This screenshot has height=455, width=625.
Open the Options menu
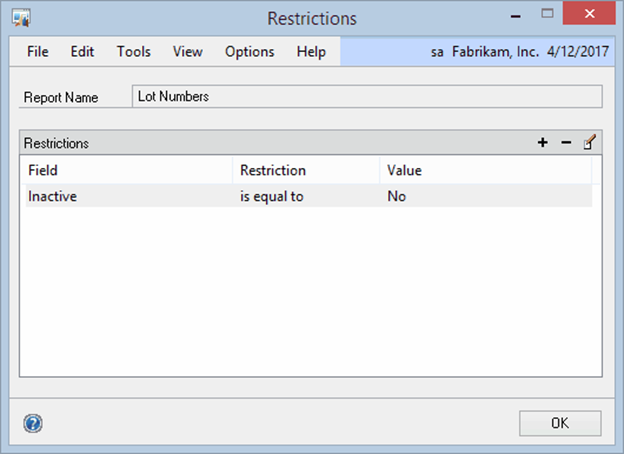coord(250,52)
